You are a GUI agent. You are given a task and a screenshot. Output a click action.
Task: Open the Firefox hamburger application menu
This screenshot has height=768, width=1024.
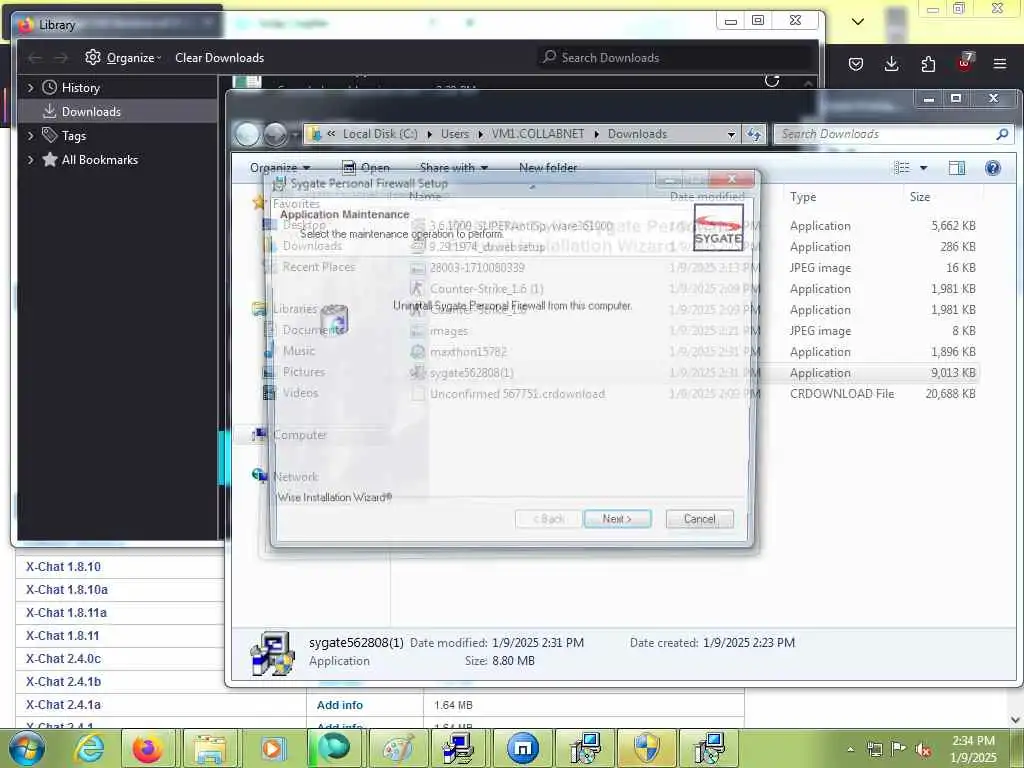point(1000,64)
